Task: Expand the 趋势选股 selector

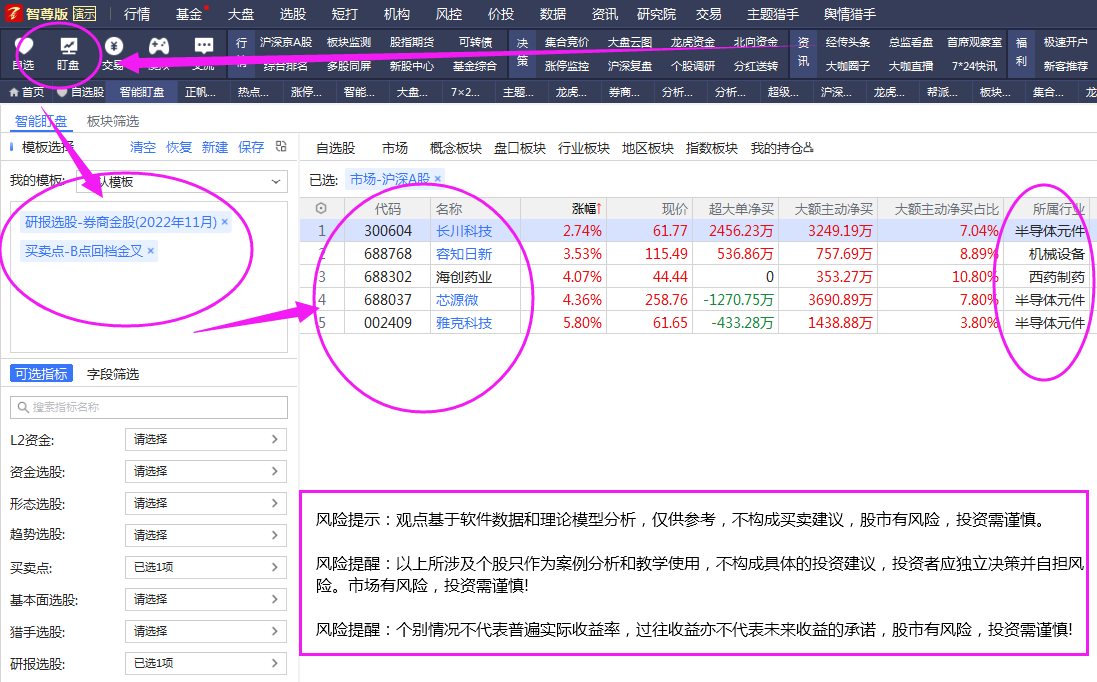Action: (x=206, y=535)
